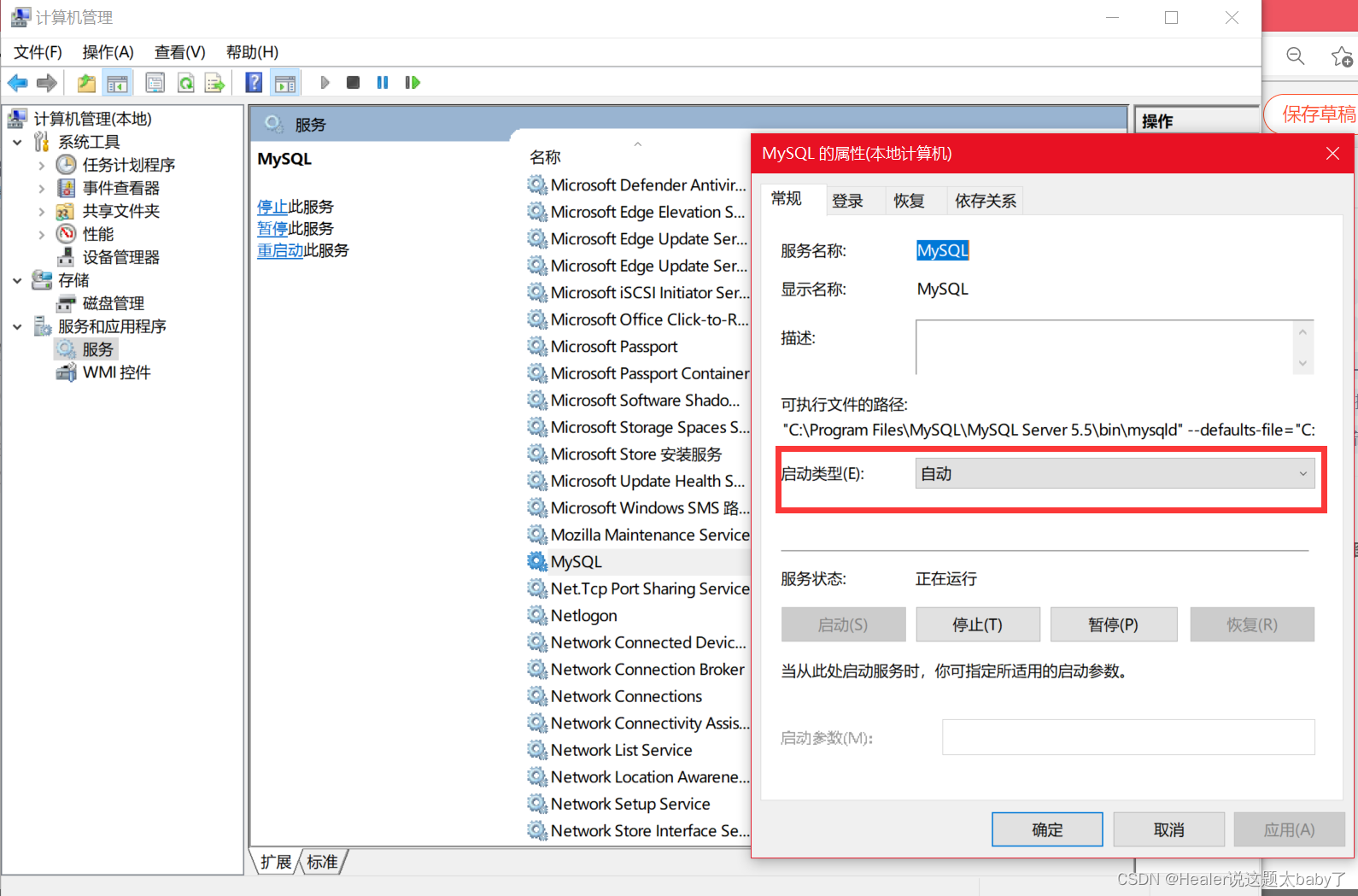Click the Forward arrow toolbar icon
This screenshot has height=896, width=1358.
[47, 83]
